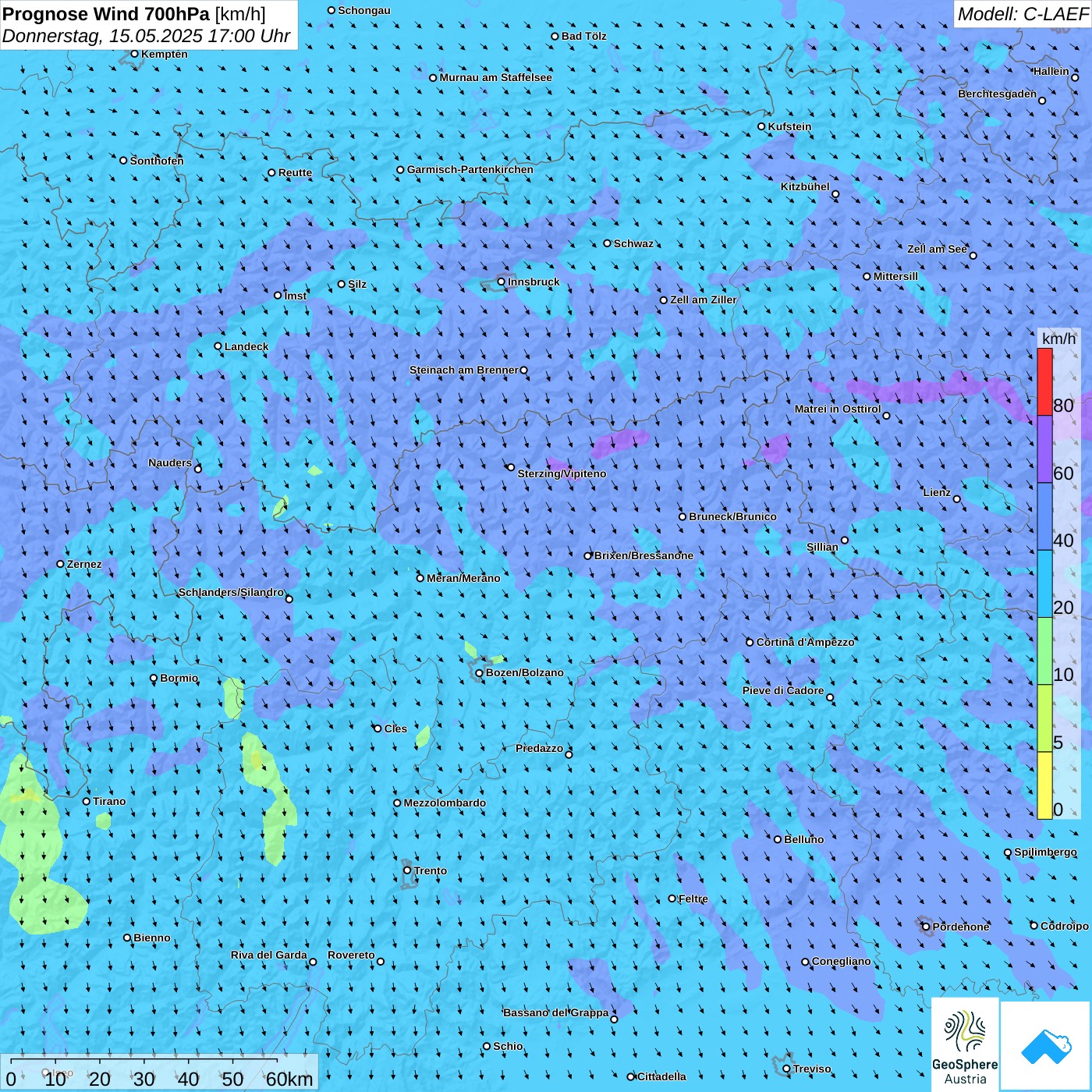
Task: Select the Kufstein city marker dot
Action: (x=762, y=126)
